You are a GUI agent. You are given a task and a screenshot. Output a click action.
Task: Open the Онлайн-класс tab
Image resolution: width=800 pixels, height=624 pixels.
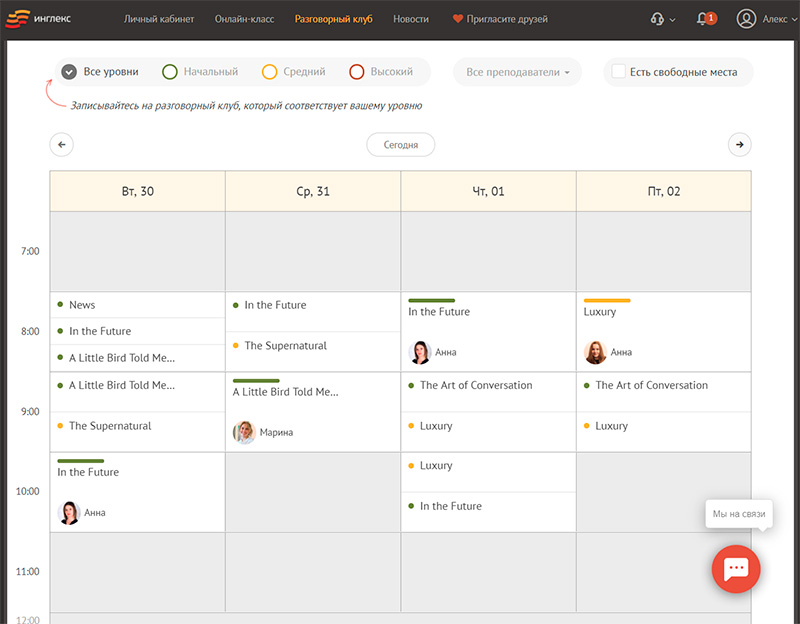pyautogui.click(x=244, y=19)
